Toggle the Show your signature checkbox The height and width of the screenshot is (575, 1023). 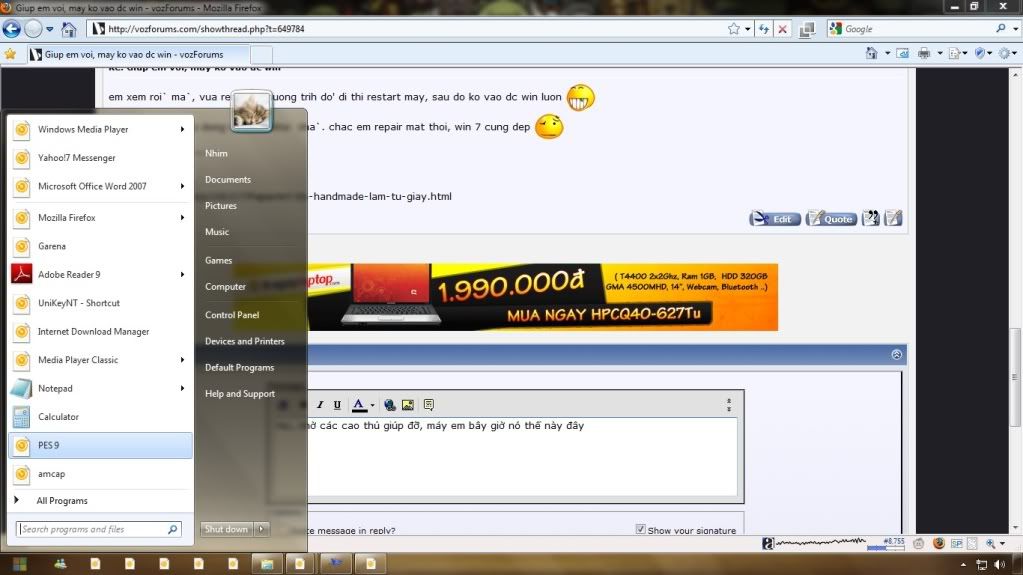(x=641, y=529)
